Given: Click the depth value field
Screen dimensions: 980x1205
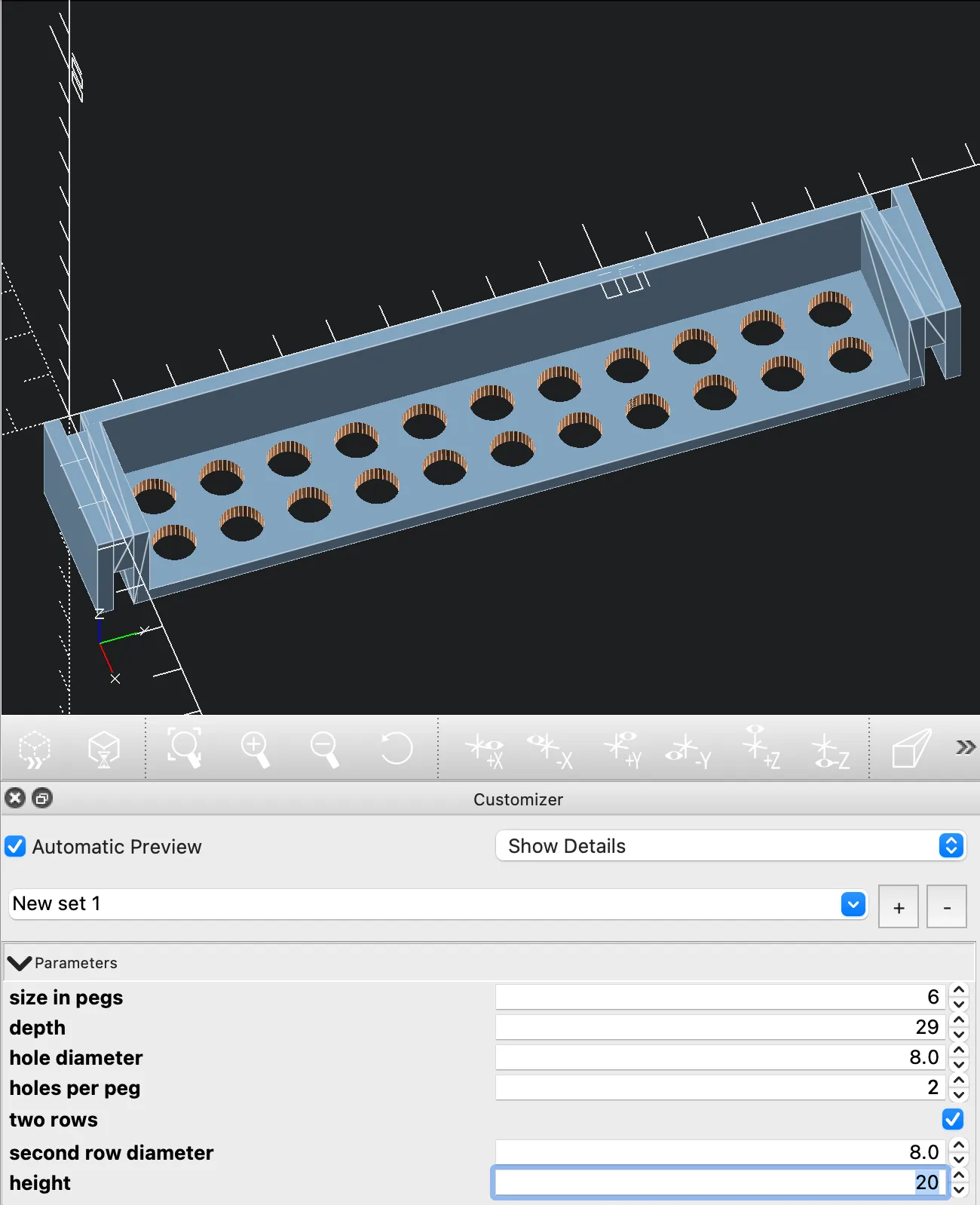Looking at the screenshot, I should tap(720, 1027).
